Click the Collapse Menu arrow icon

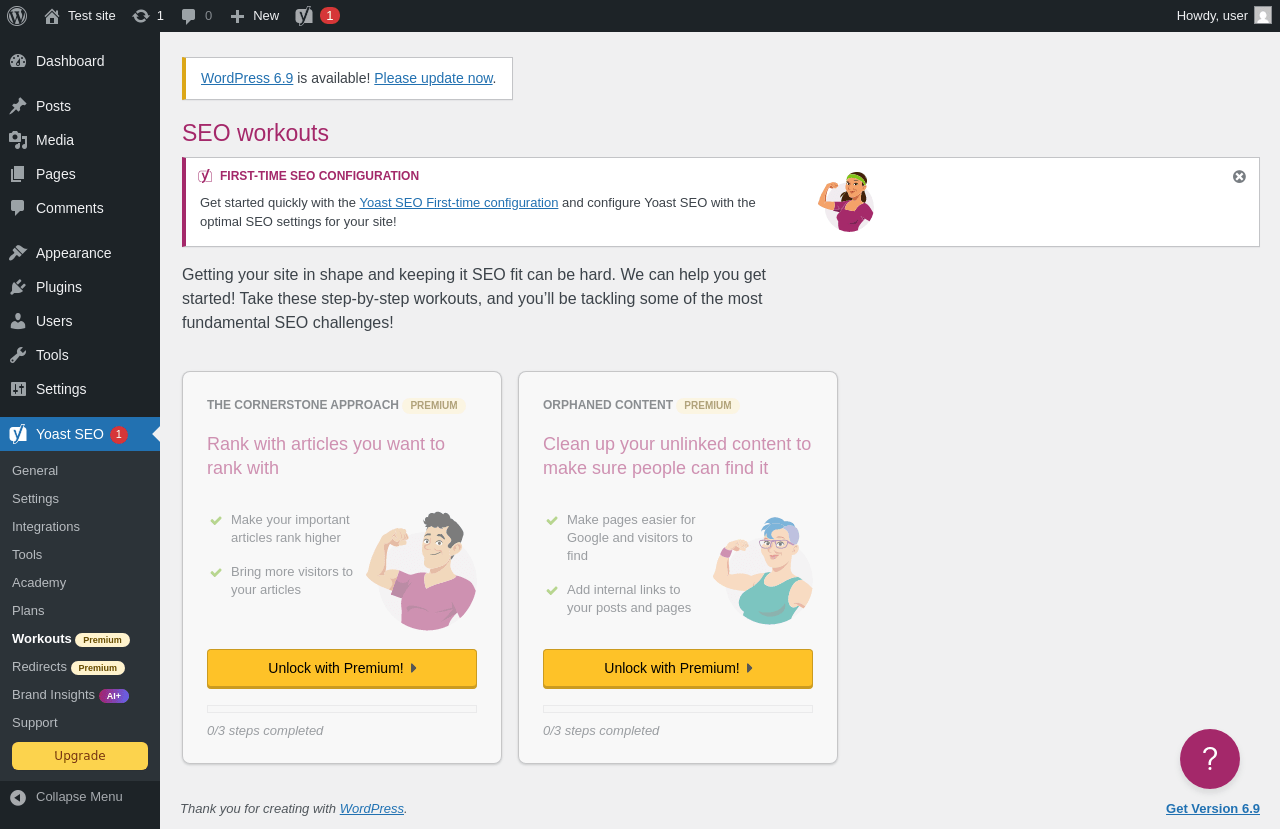(x=18, y=797)
